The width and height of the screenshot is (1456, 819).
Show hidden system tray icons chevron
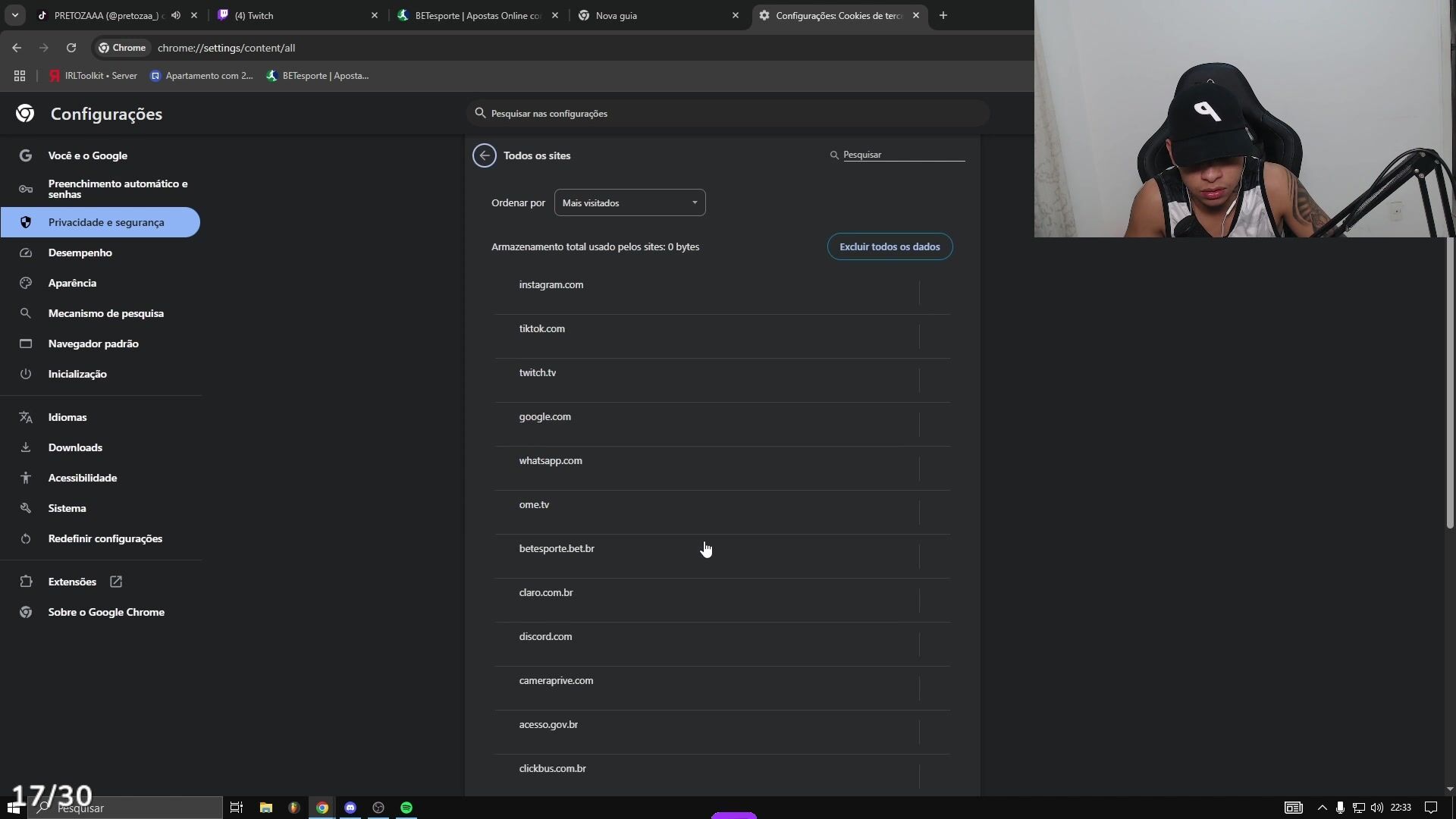pos(1322,808)
